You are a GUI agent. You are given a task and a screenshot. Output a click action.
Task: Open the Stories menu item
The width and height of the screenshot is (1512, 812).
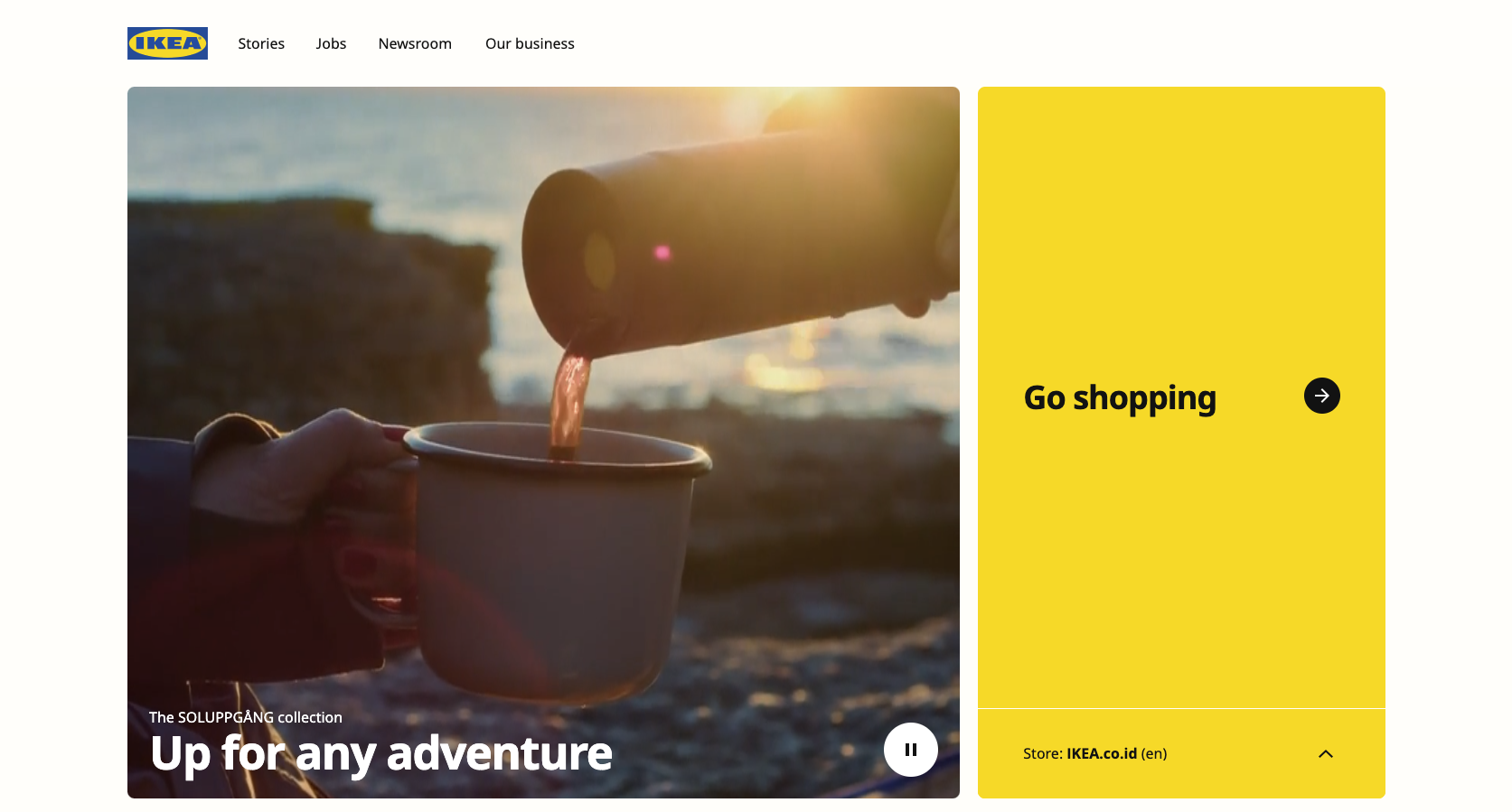pyautogui.click(x=261, y=43)
